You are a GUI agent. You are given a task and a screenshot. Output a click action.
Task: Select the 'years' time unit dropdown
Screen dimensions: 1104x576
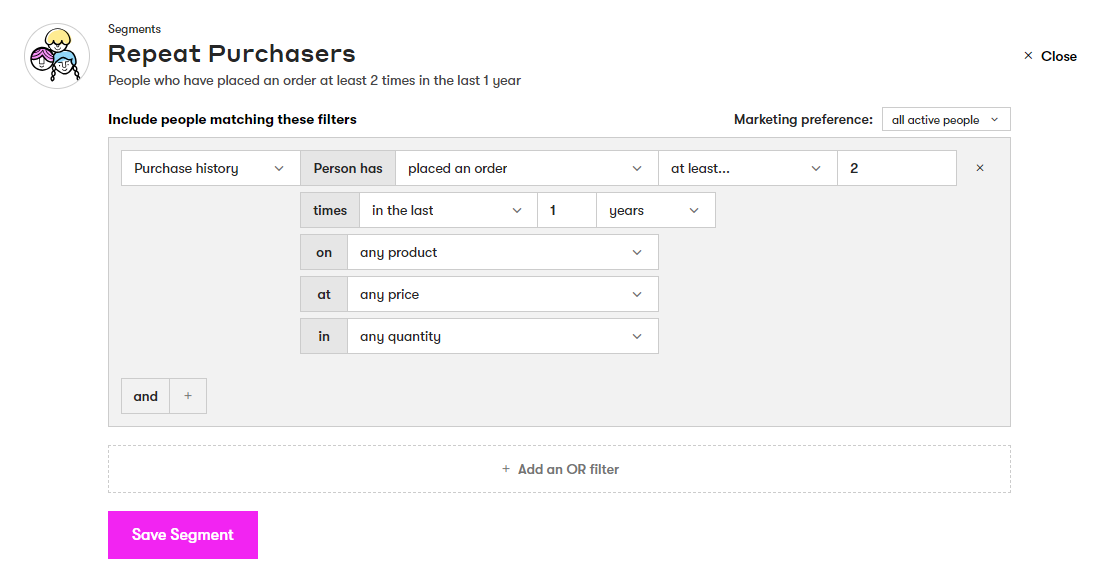pos(655,210)
